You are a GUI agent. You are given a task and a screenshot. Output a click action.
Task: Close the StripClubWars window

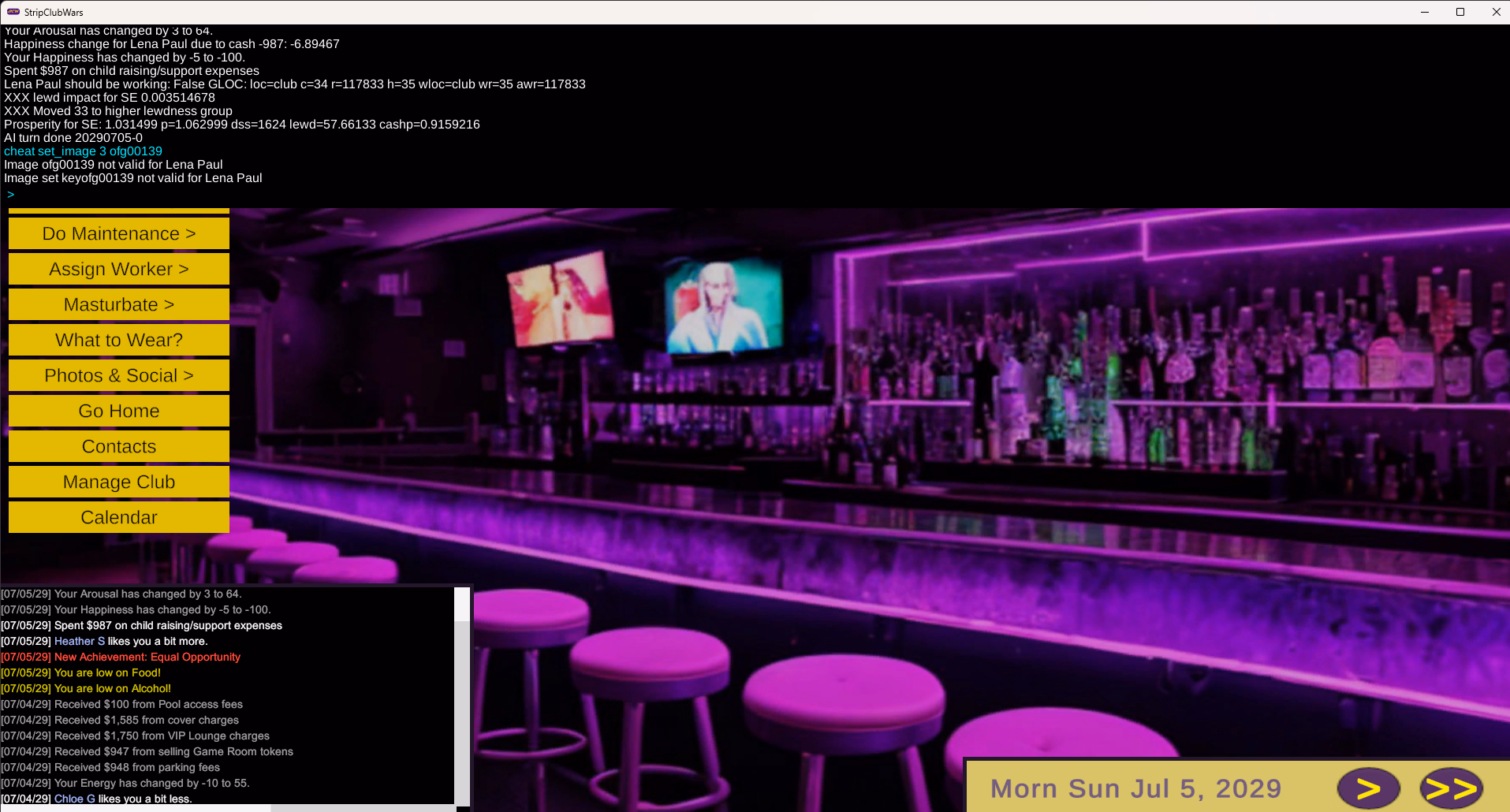coord(1496,12)
